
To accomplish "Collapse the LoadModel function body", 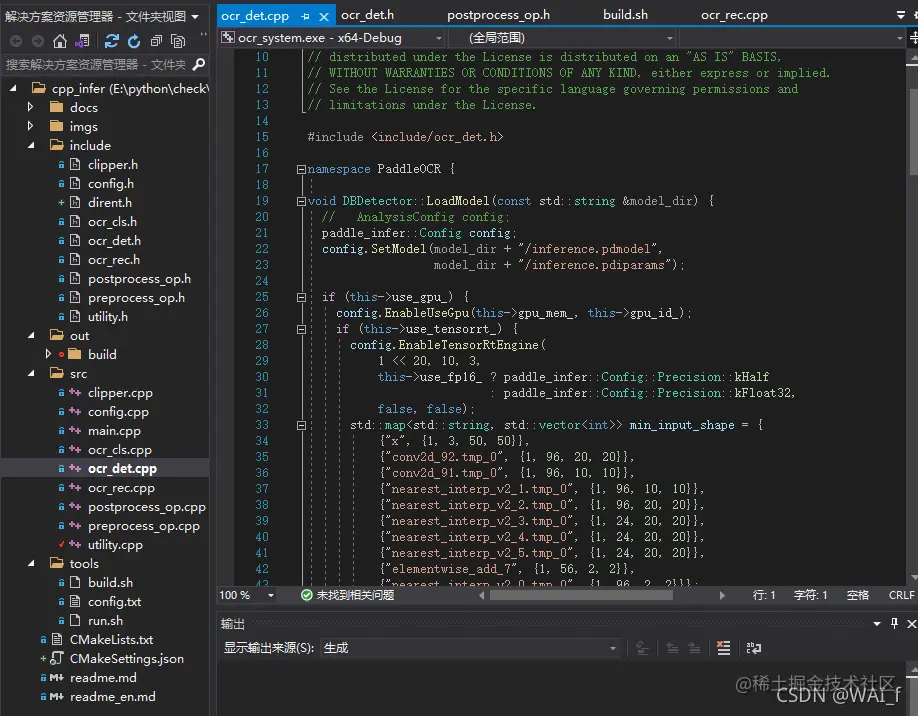I will coord(300,201).
